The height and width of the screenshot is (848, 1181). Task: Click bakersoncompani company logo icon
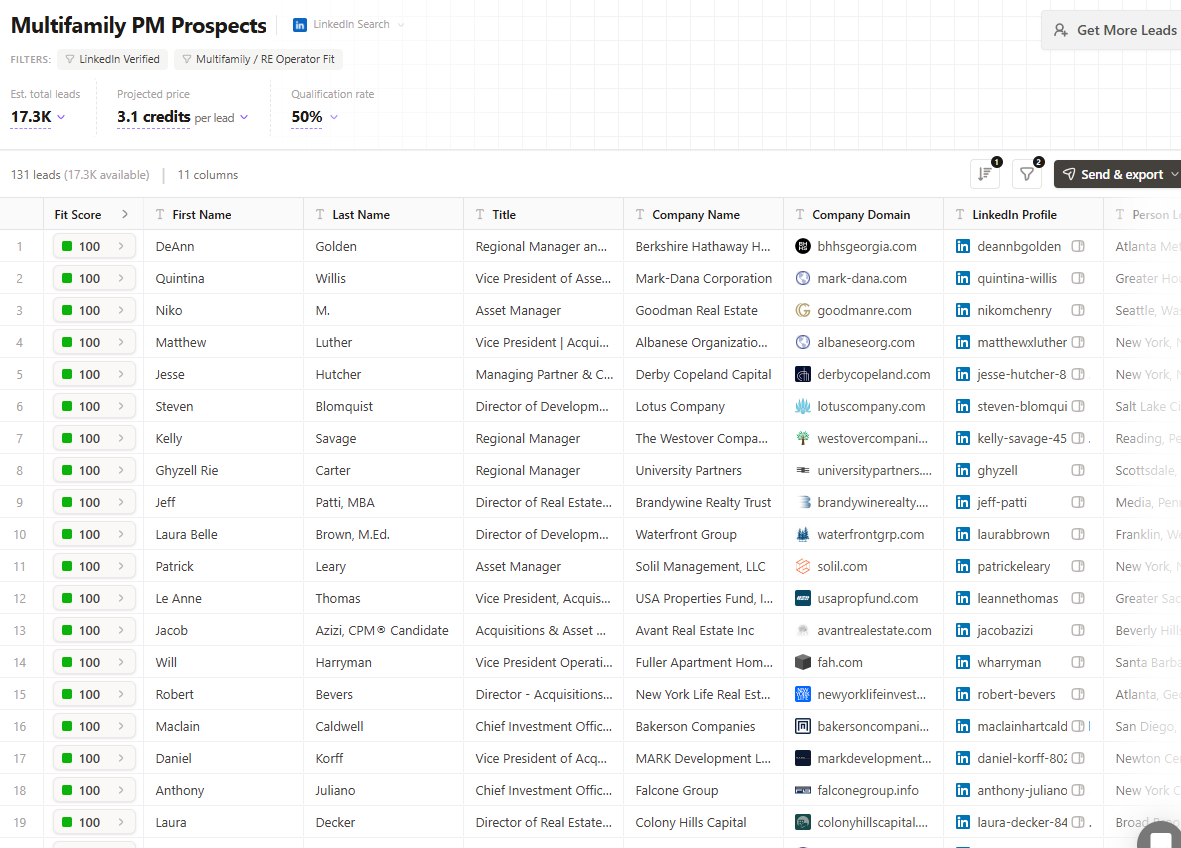click(x=803, y=726)
